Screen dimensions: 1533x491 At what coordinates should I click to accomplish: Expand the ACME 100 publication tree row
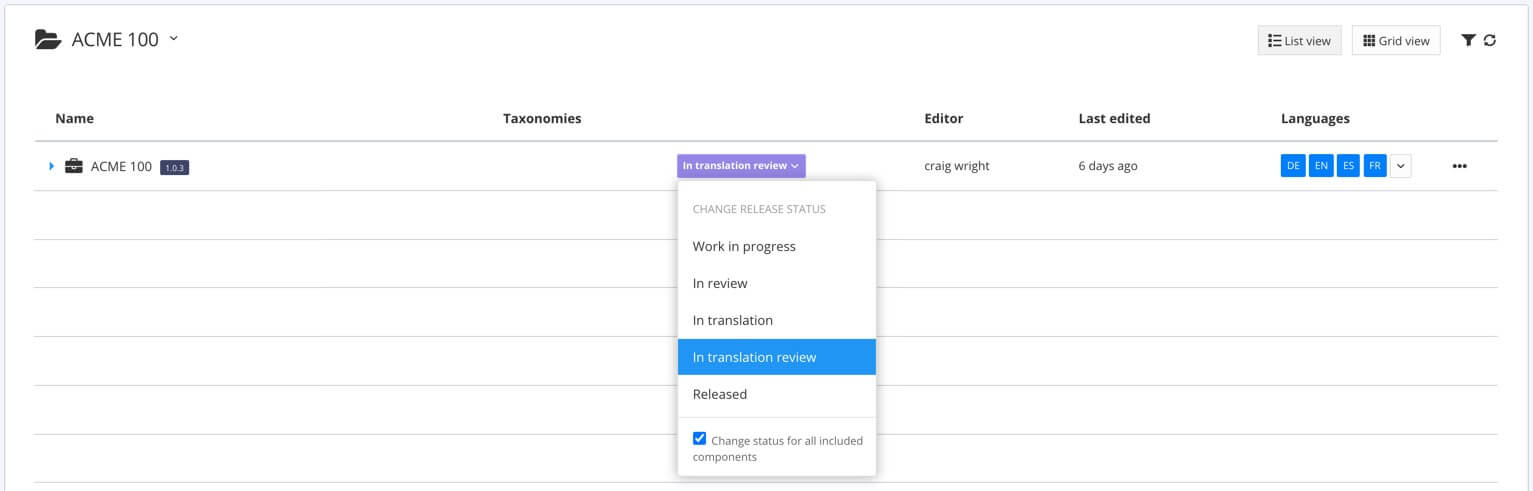point(52,166)
